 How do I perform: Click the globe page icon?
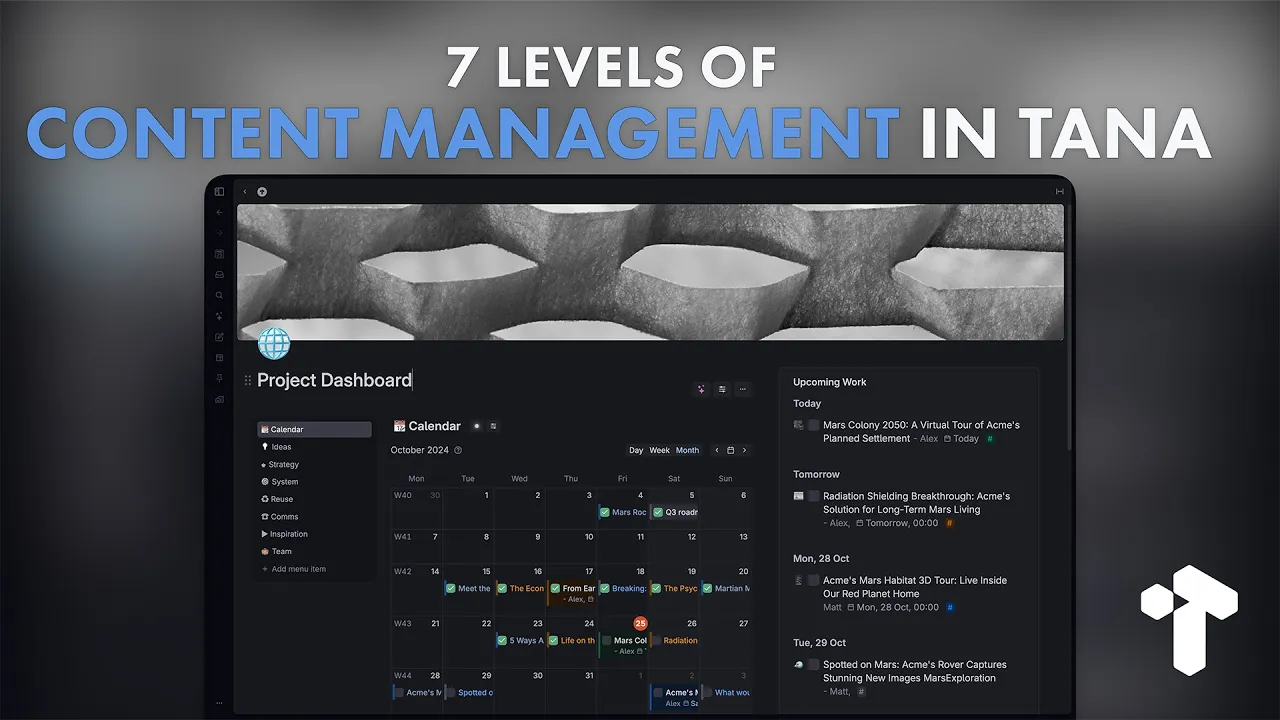point(273,343)
